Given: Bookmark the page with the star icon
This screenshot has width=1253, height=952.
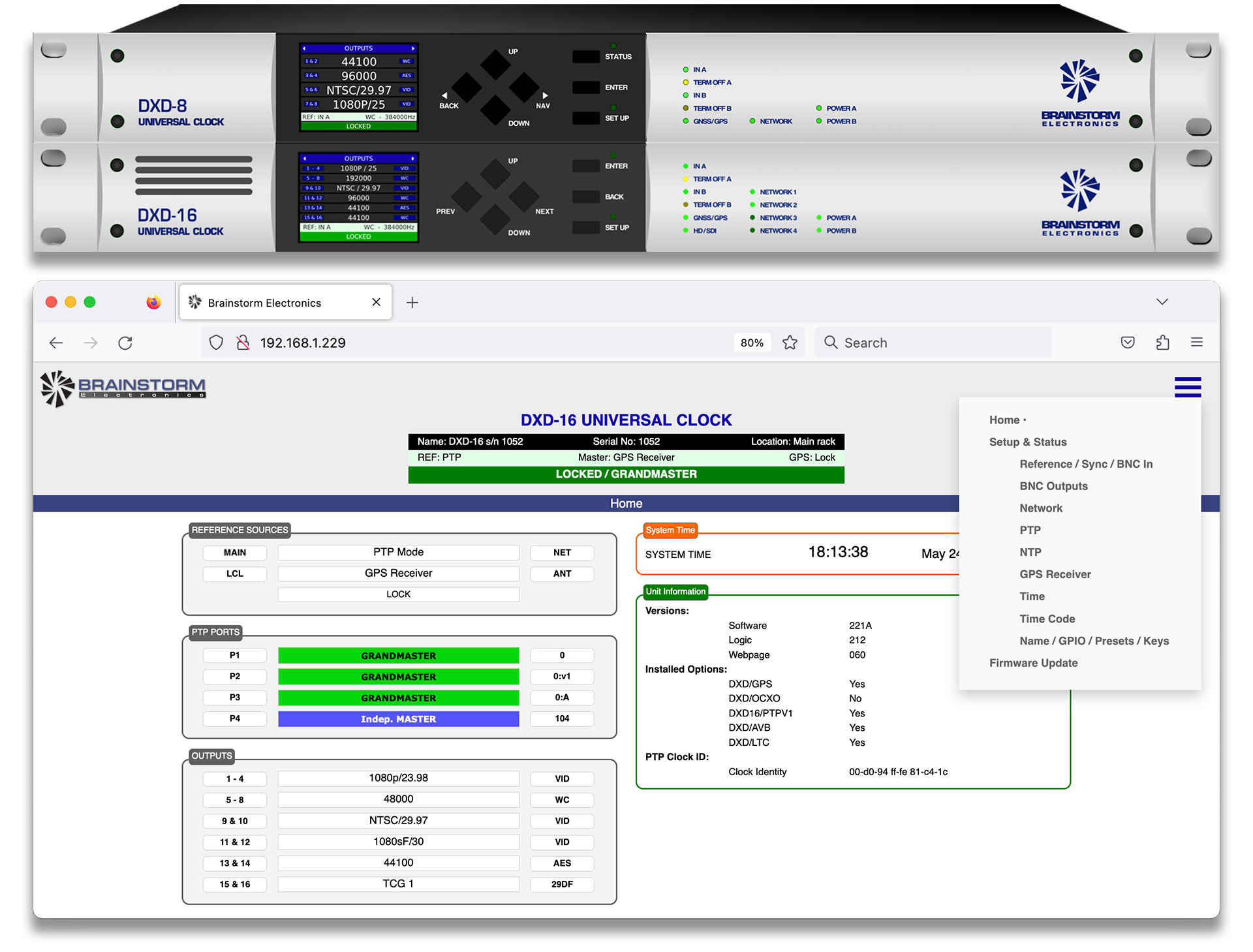Looking at the screenshot, I should pyautogui.click(x=790, y=343).
